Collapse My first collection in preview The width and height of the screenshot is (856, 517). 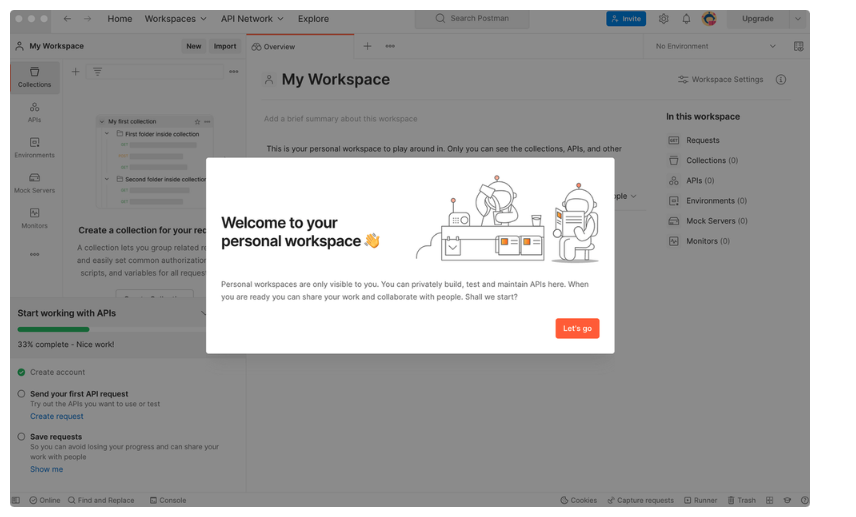pyautogui.click(x=102, y=122)
